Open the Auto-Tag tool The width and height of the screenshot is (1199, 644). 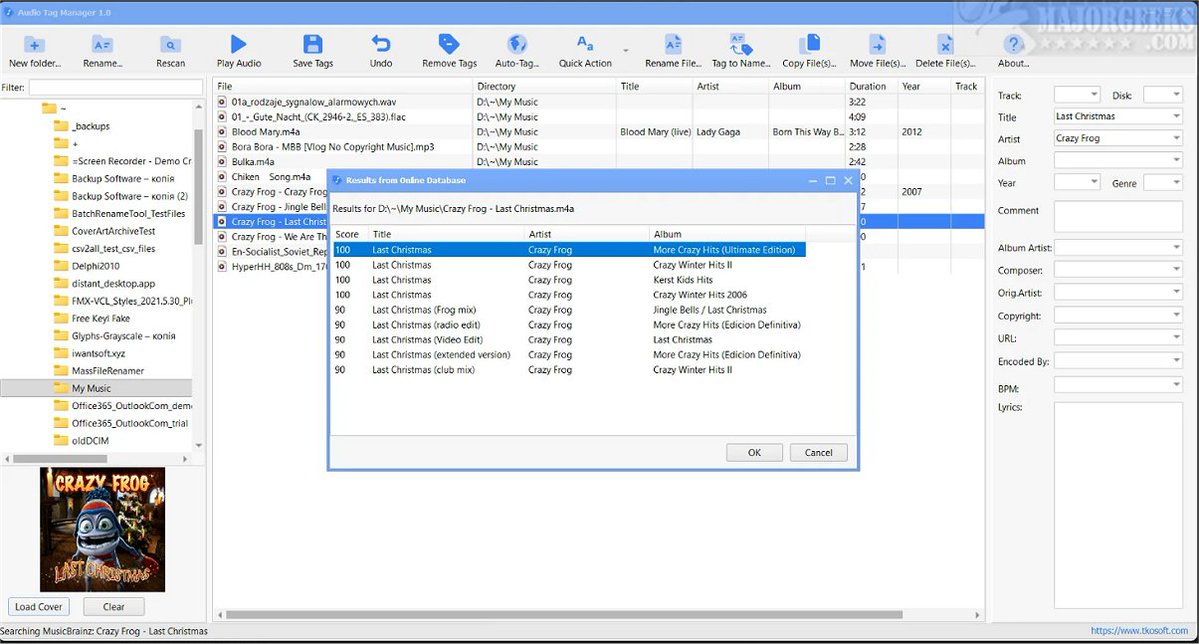(517, 44)
